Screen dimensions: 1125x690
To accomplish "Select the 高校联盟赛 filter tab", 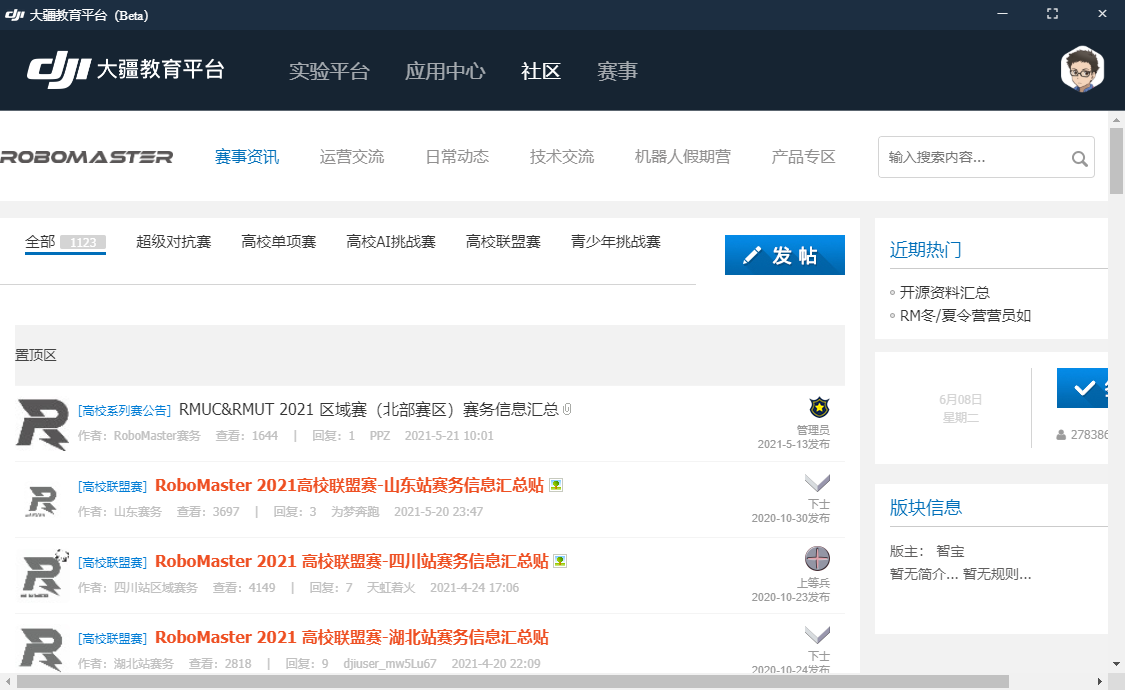I will click(503, 241).
